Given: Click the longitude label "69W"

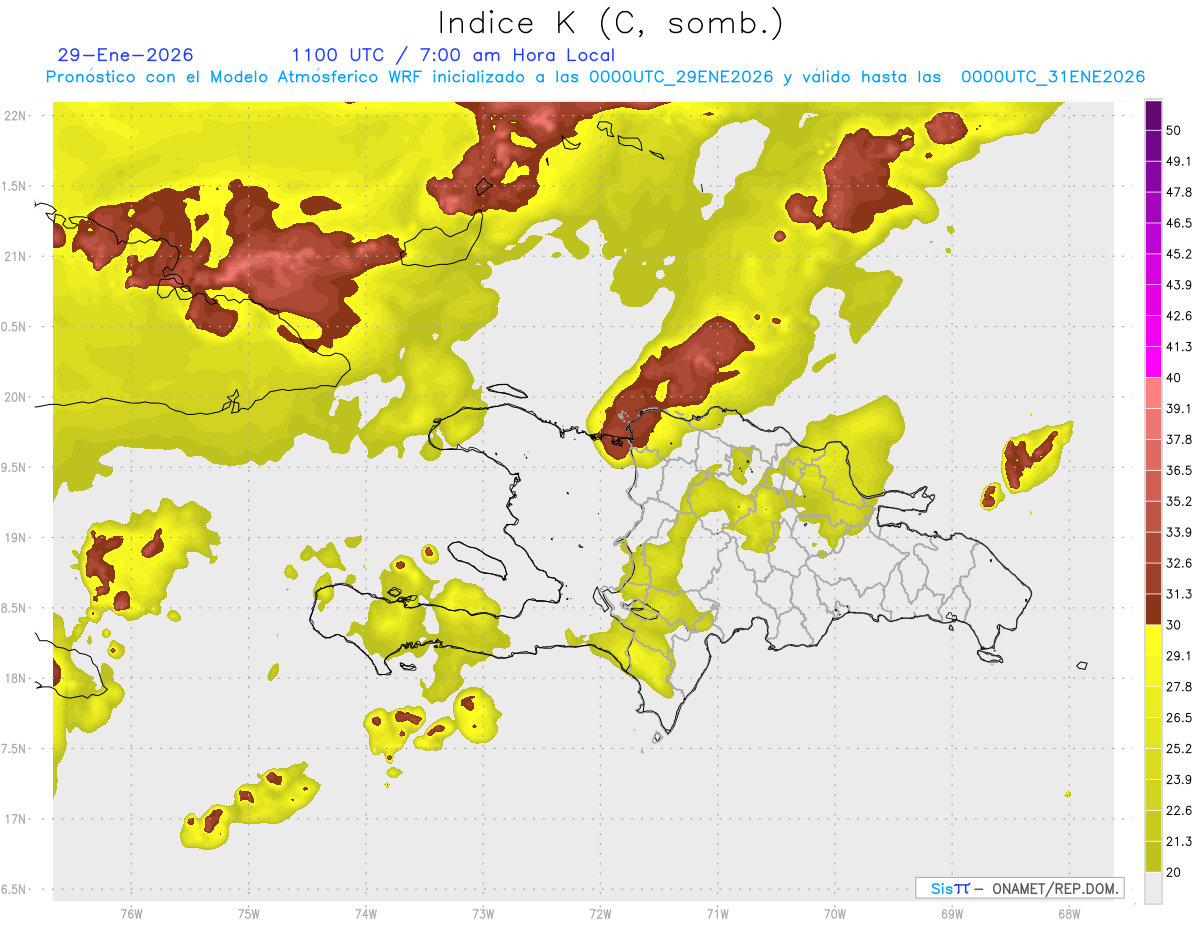Looking at the screenshot, I should tap(952, 913).
